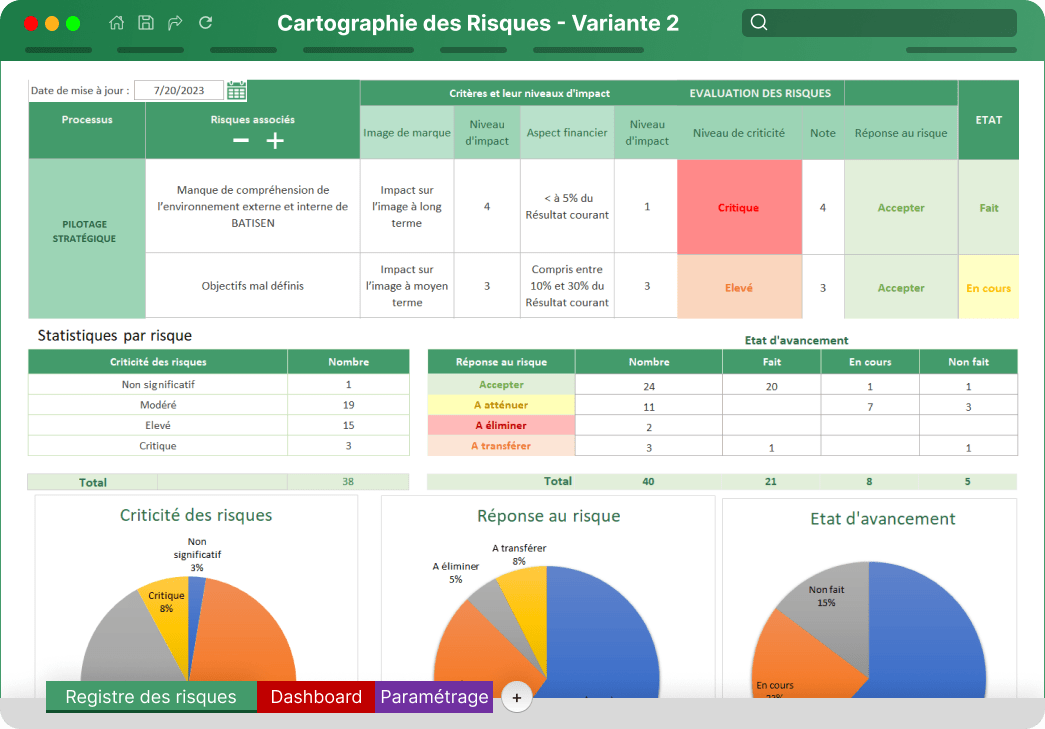Click the plus icon under Risques associés
The image size is (1045, 729).
point(275,141)
